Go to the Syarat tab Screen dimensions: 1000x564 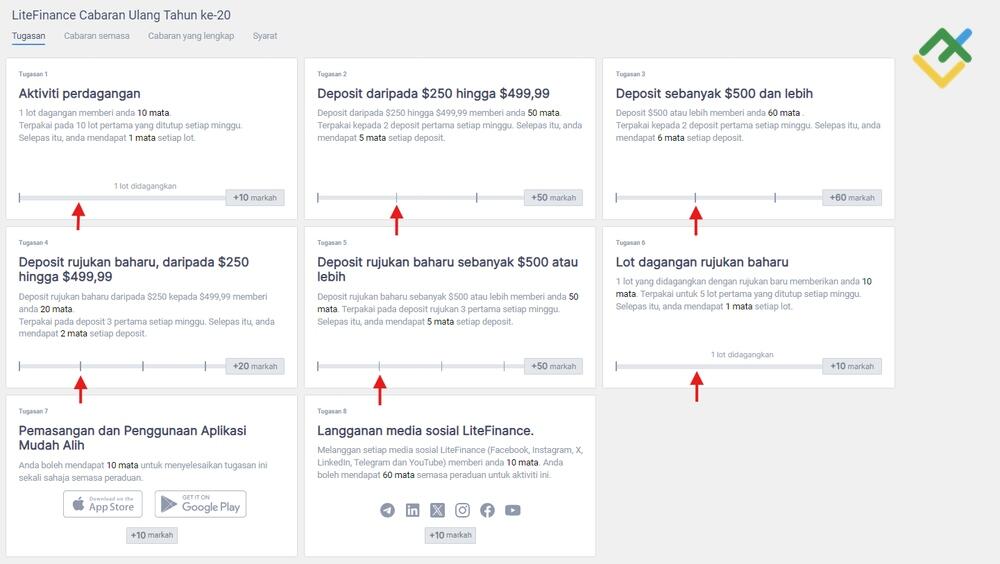point(265,36)
